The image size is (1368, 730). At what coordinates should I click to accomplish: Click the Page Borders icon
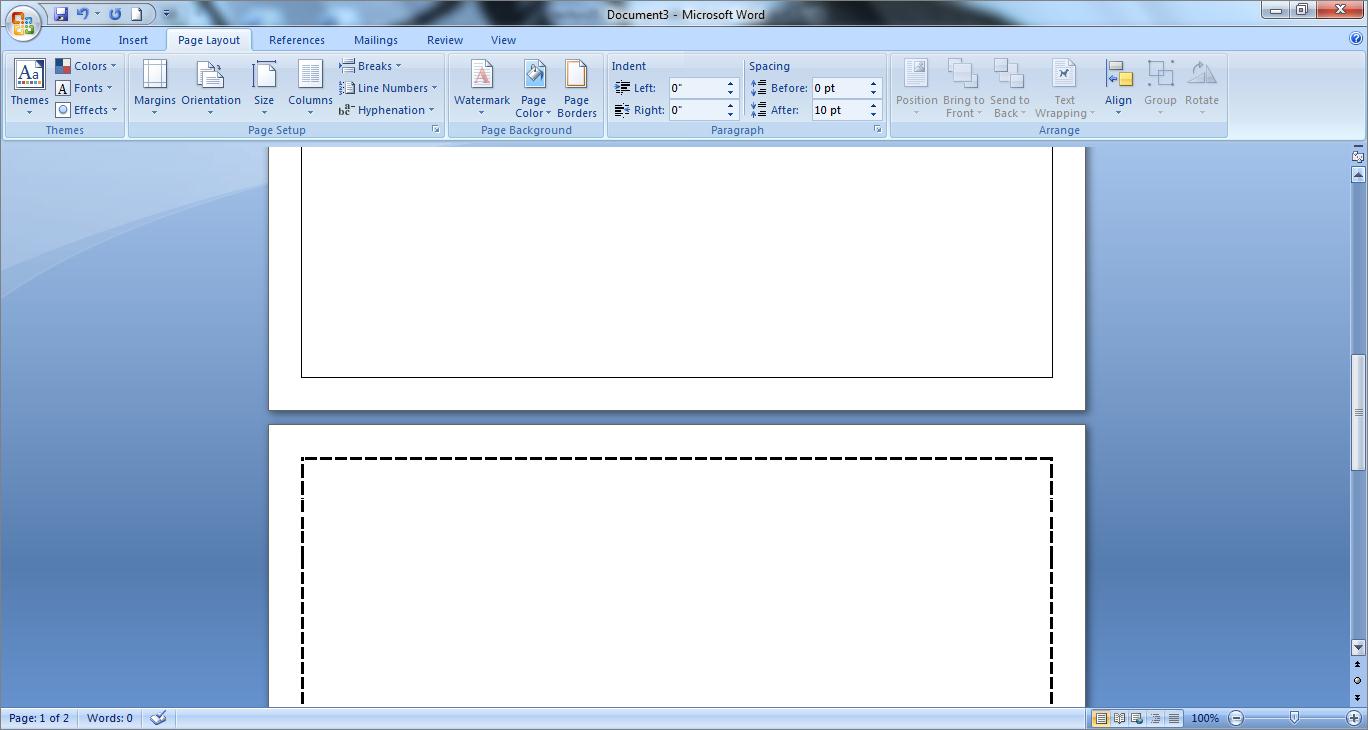pos(576,86)
